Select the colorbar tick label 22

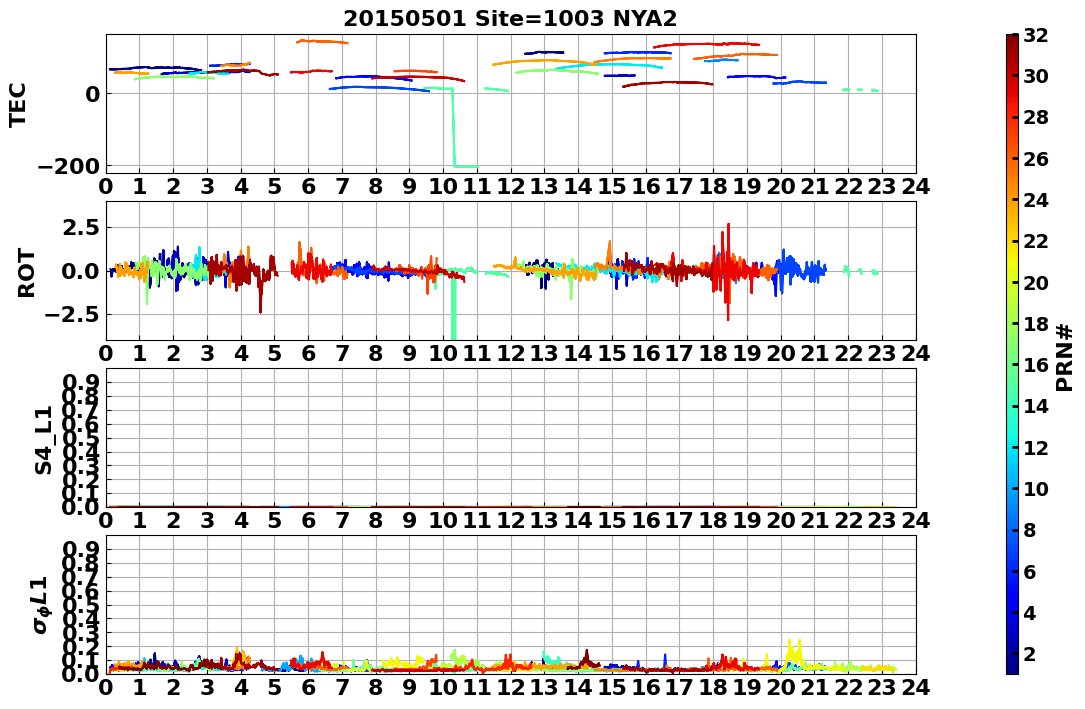(1036, 241)
